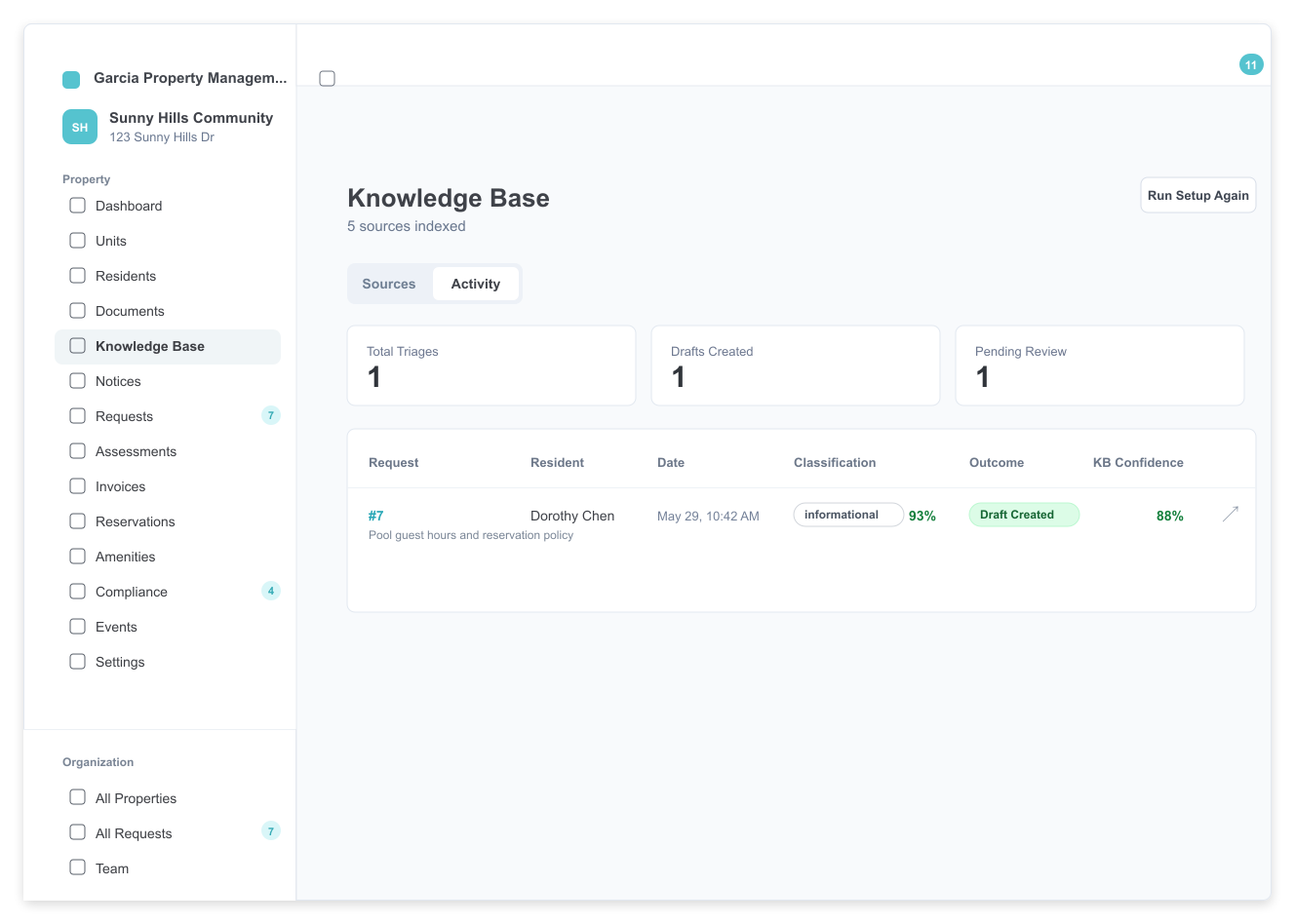Viewport: 1295px width, 924px height.
Task: Select the Activity tab
Action: click(476, 284)
